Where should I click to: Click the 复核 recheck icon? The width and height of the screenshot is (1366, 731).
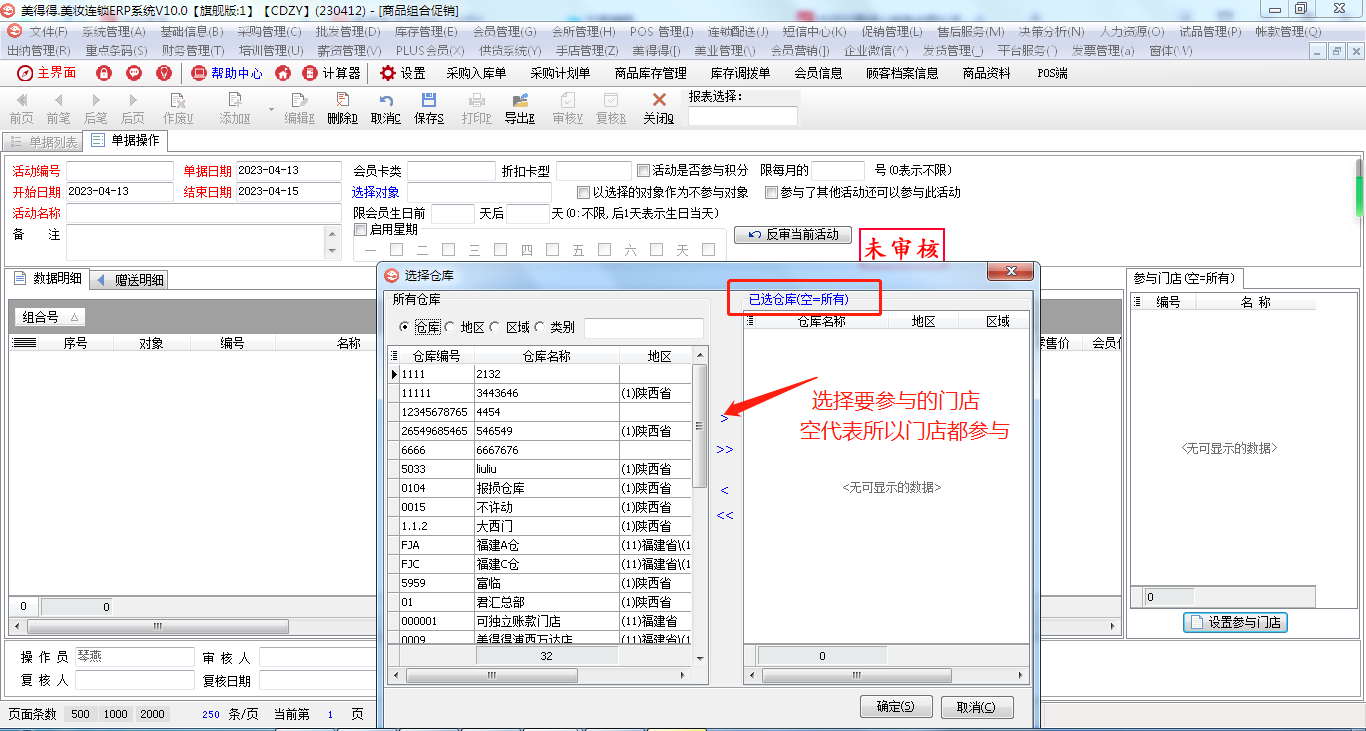coord(610,109)
